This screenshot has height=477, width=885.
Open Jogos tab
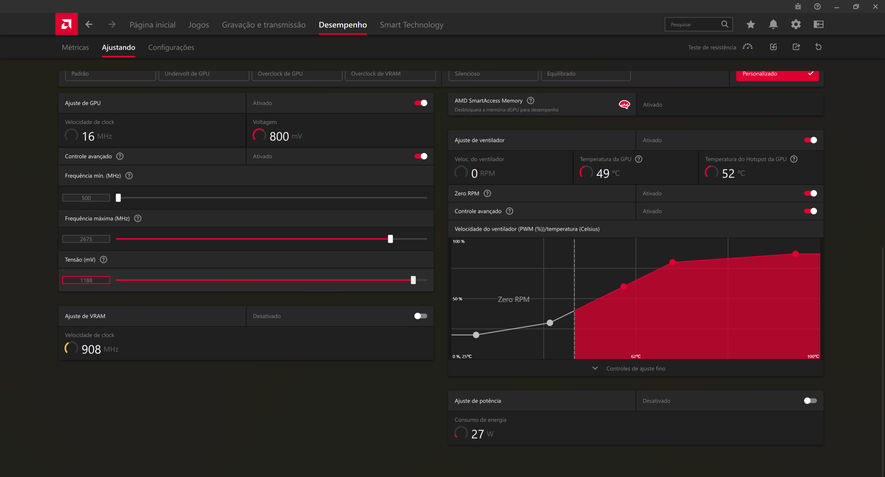pos(199,25)
